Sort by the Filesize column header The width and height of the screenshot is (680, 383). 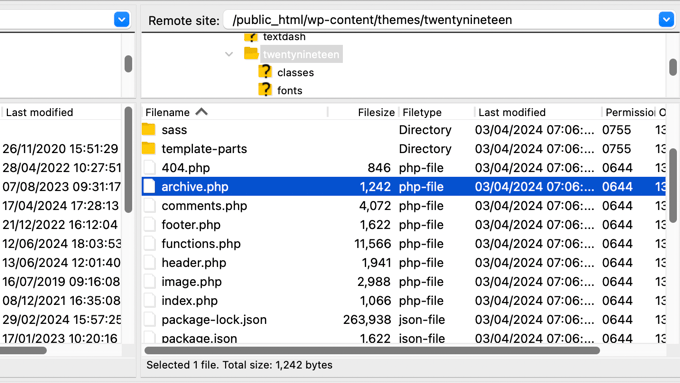coord(376,112)
